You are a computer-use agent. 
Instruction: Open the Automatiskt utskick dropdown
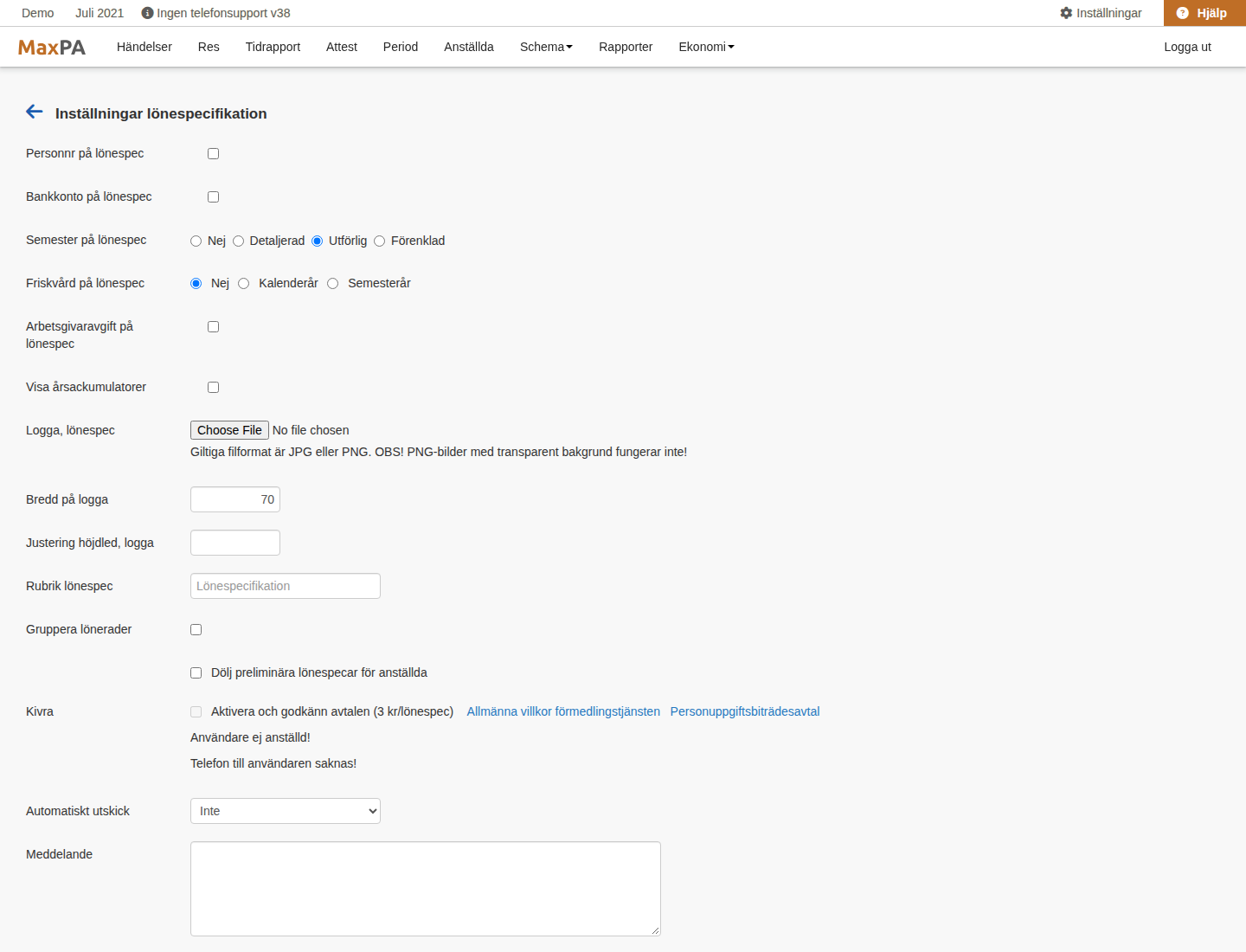286,811
